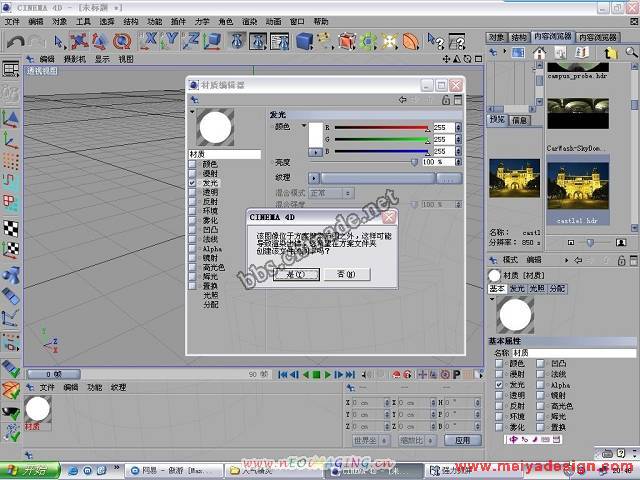Open the 光照 tab in attribute manager

(x=537, y=289)
